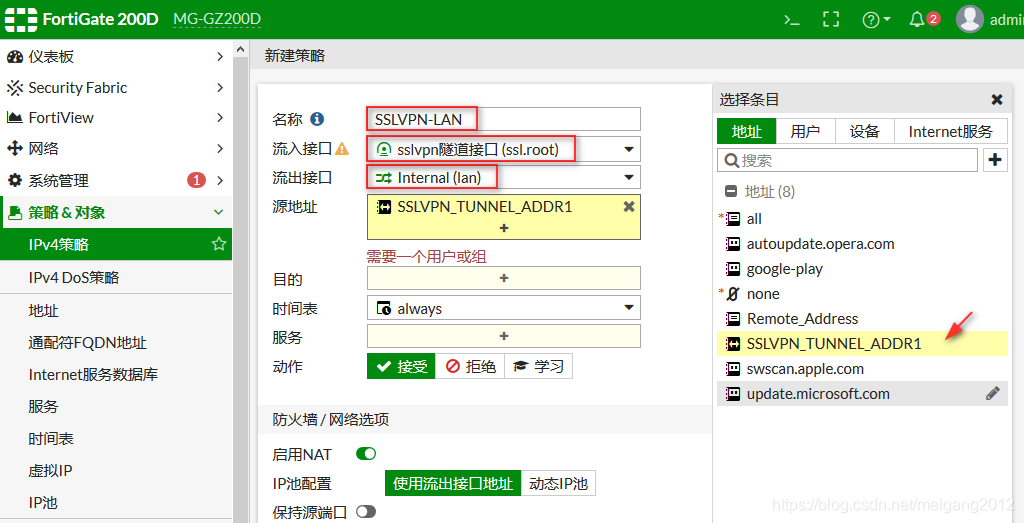Toggle the 保持源端口 switch
1024x523 pixels.
click(366, 512)
